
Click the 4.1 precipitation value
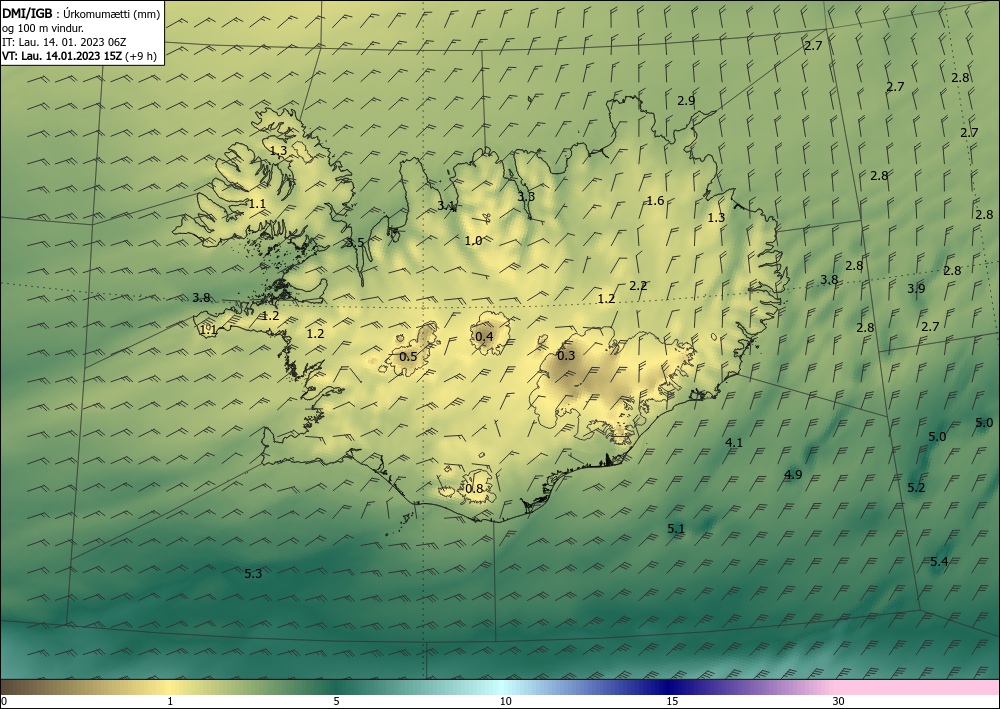734,442
